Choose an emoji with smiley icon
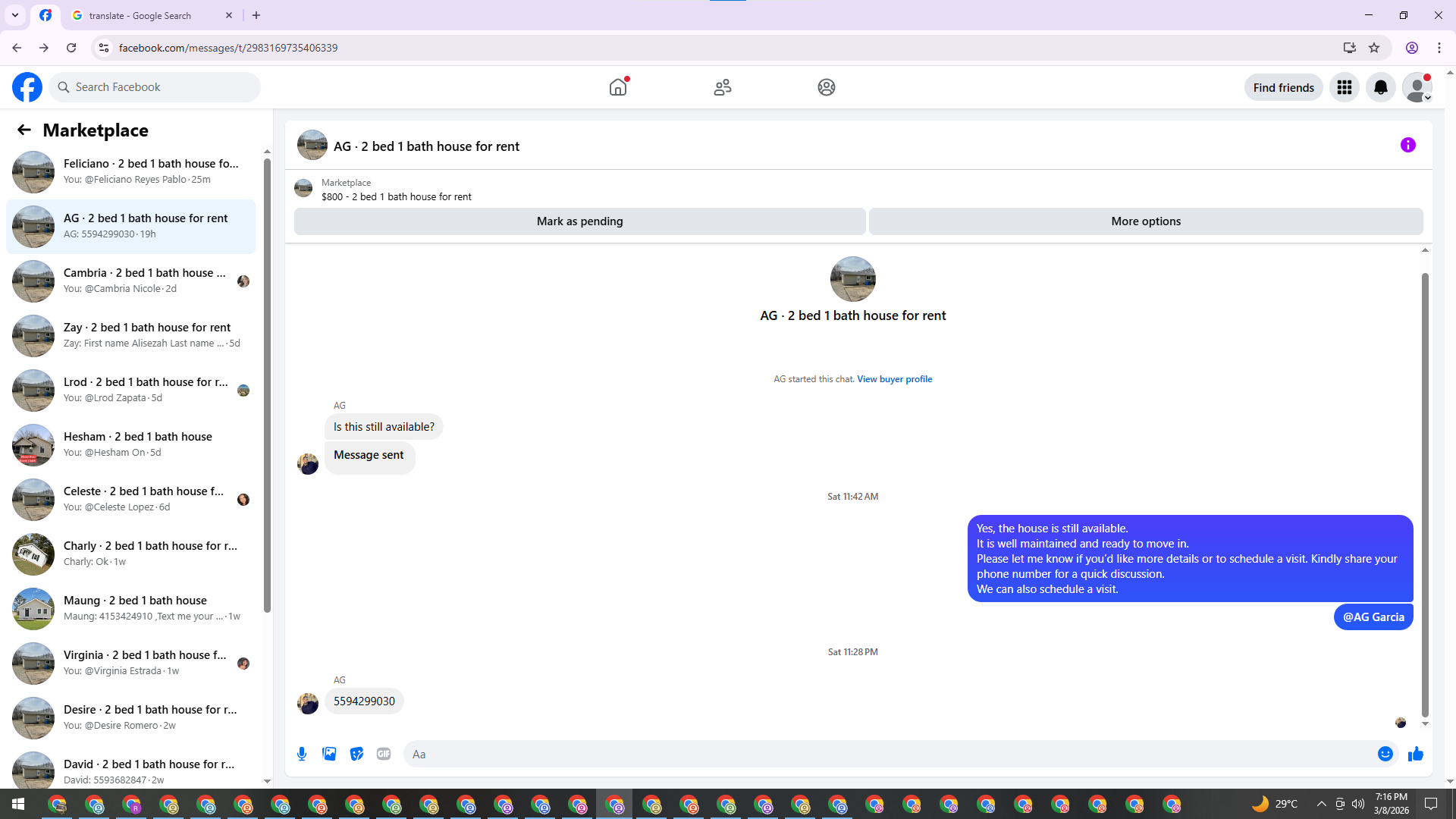The height and width of the screenshot is (819, 1456). point(1385,754)
